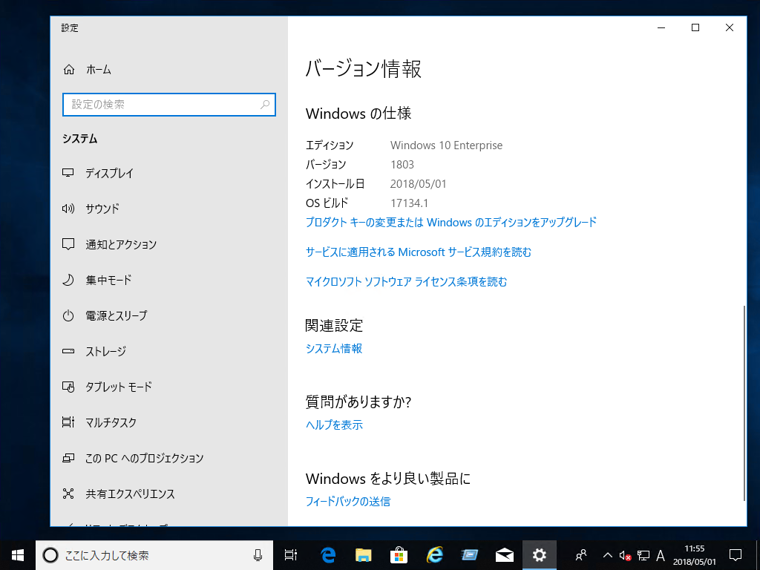The width and height of the screenshot is (760, 570).
Task: Click the install date value 2018/05/01
Action: (418, 184)
